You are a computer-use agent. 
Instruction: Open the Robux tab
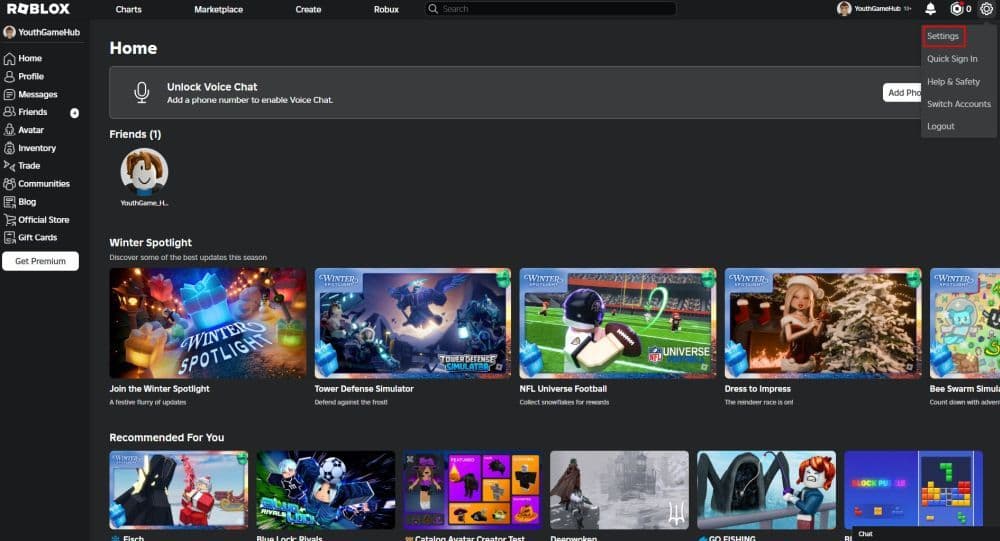(386, 10)
